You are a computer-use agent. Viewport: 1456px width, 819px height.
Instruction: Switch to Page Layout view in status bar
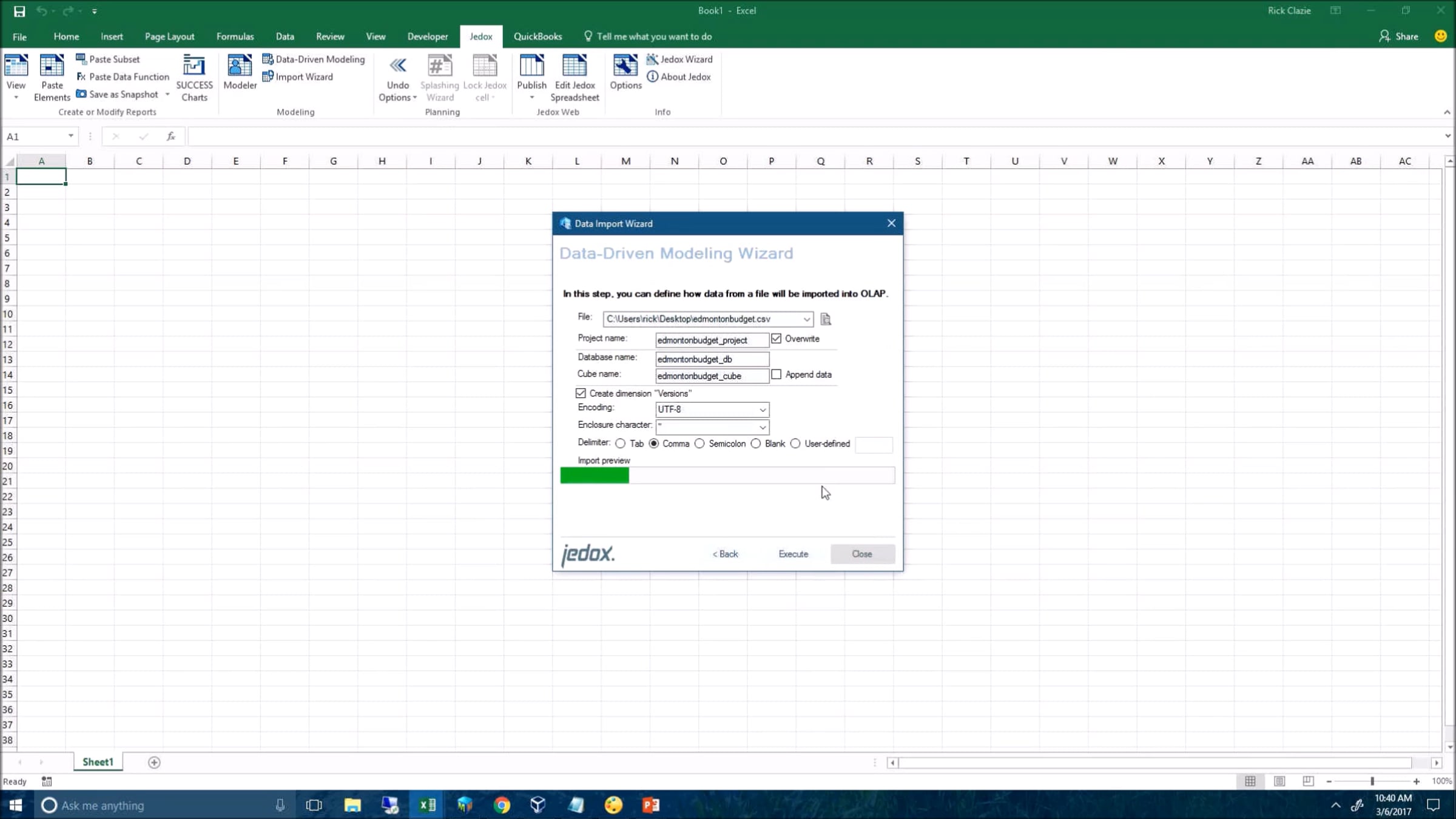click(x=1279, y=781)
